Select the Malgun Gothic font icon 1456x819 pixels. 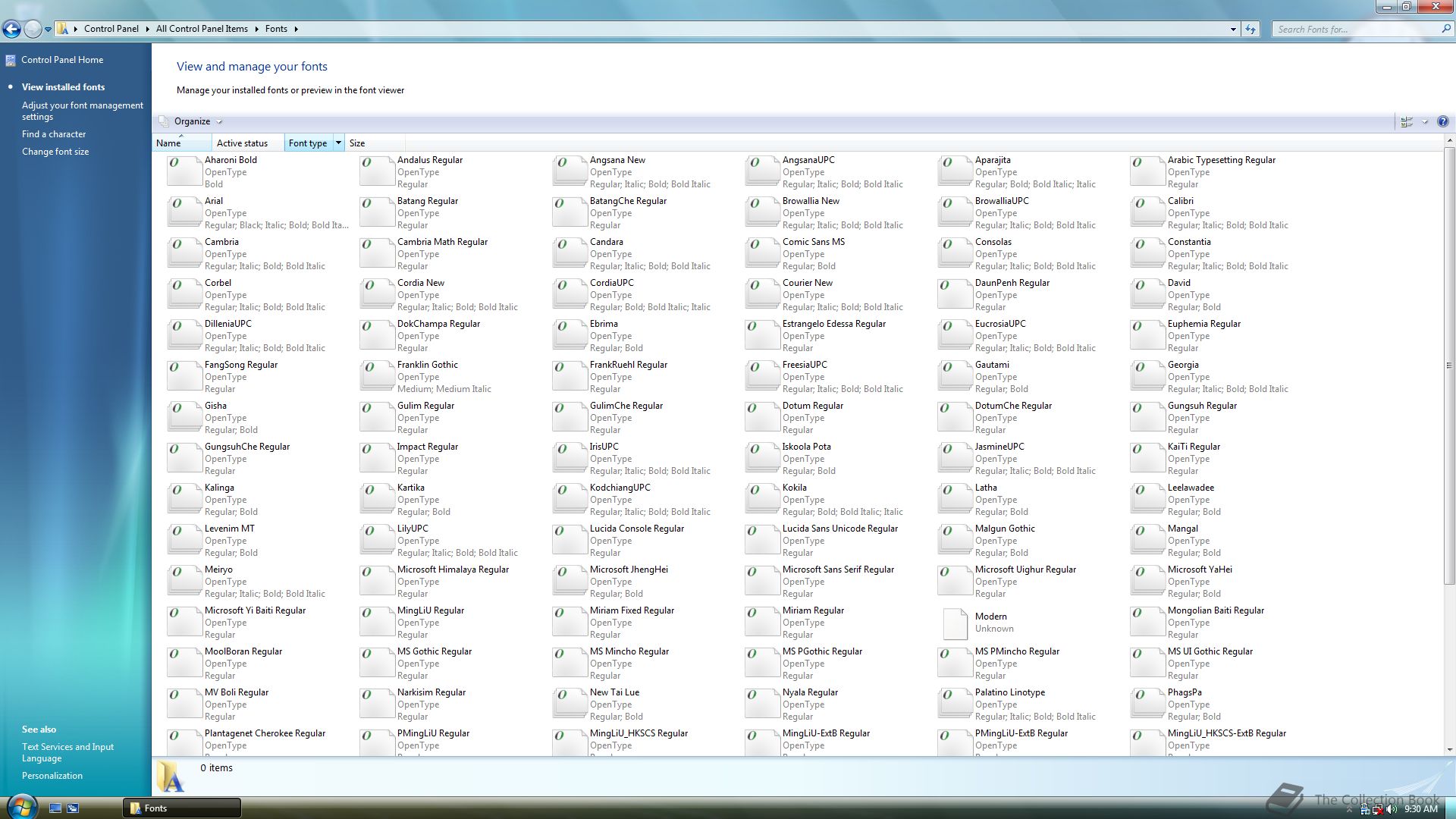click(955, 540)
